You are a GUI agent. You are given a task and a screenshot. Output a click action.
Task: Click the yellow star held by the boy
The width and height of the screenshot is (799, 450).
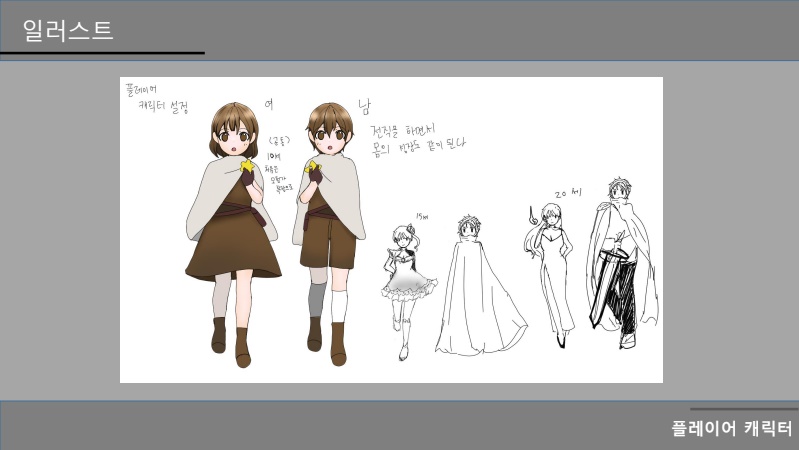(312, 165)
